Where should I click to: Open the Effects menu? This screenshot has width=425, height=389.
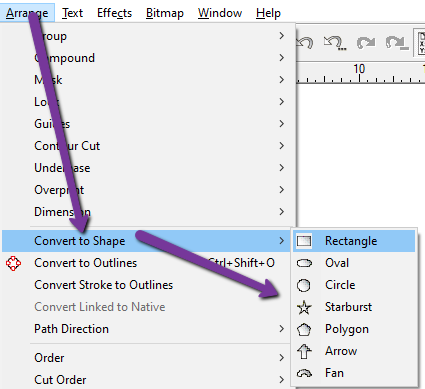click(x=114, y=13)
